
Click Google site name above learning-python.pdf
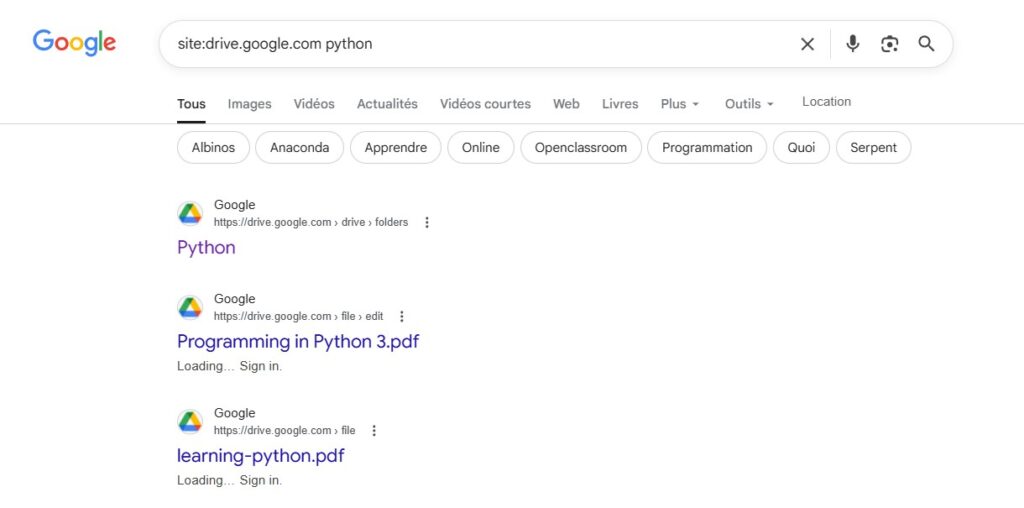point(234,413)
